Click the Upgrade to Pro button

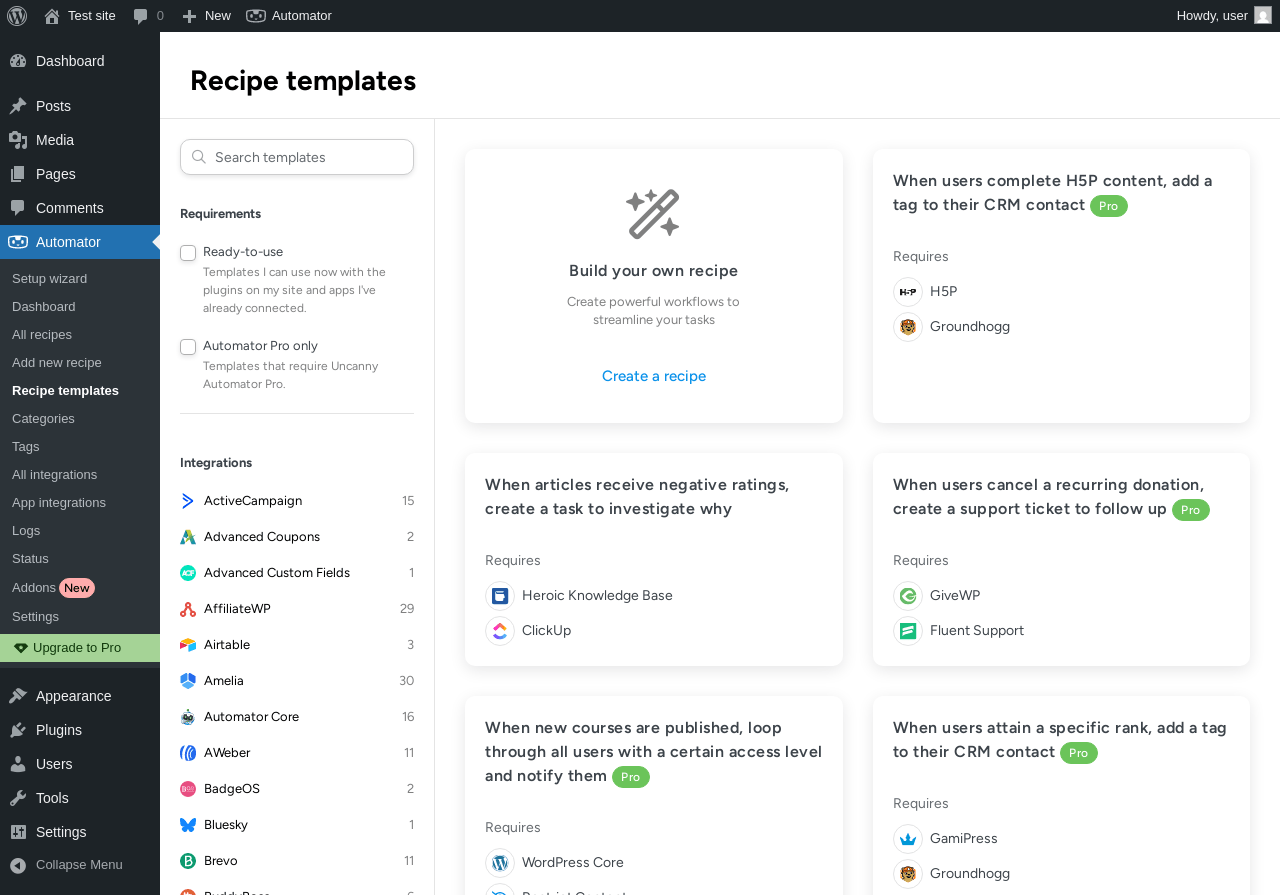(x=77, y=648)
